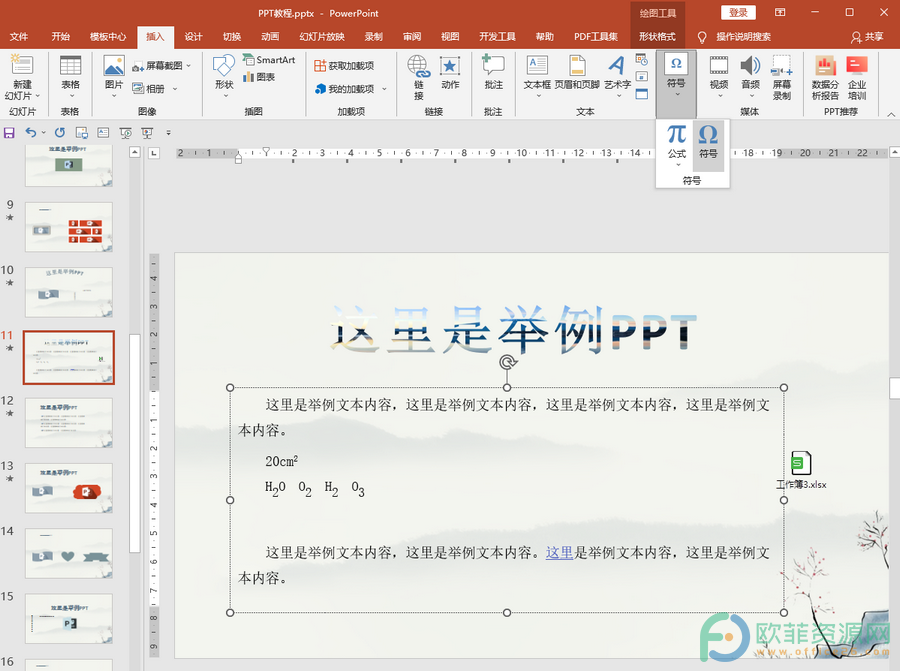Open Audio (音频) dropdown
Screen dimensions: 900x671
click(750, 77)
